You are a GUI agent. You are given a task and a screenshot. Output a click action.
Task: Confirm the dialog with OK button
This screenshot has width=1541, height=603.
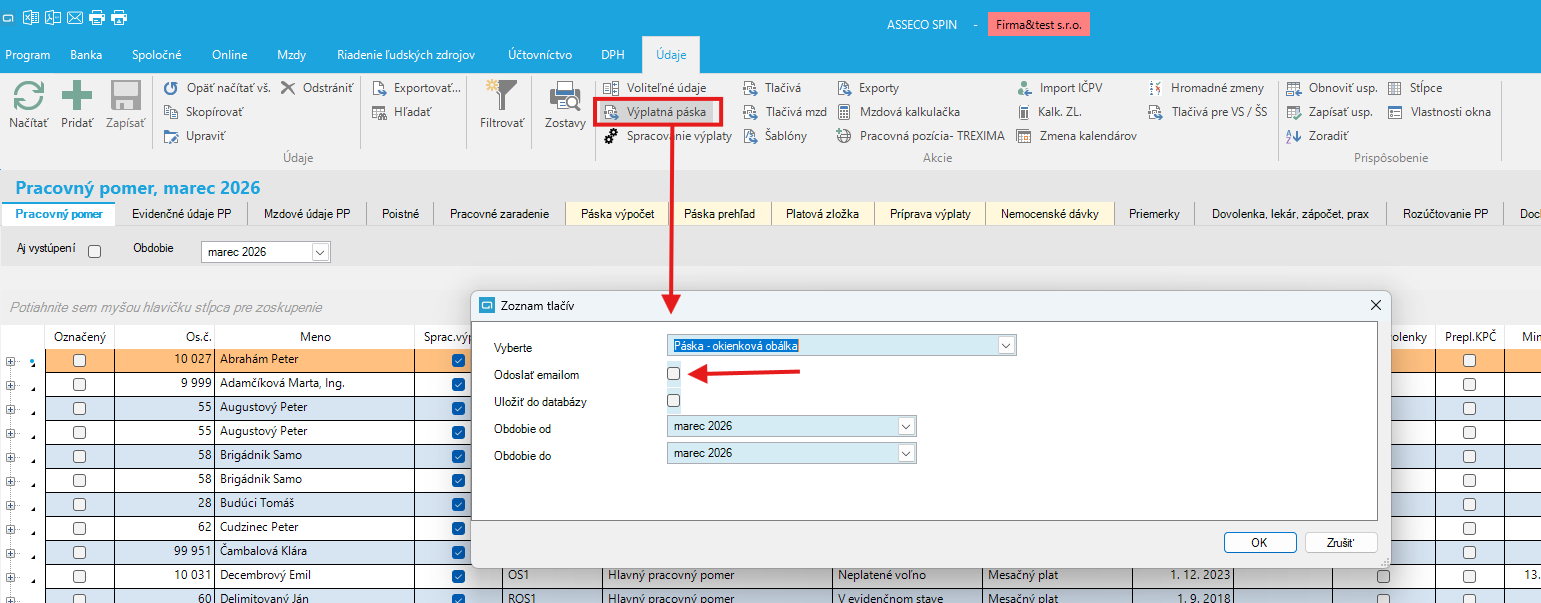coord(1259,542)
